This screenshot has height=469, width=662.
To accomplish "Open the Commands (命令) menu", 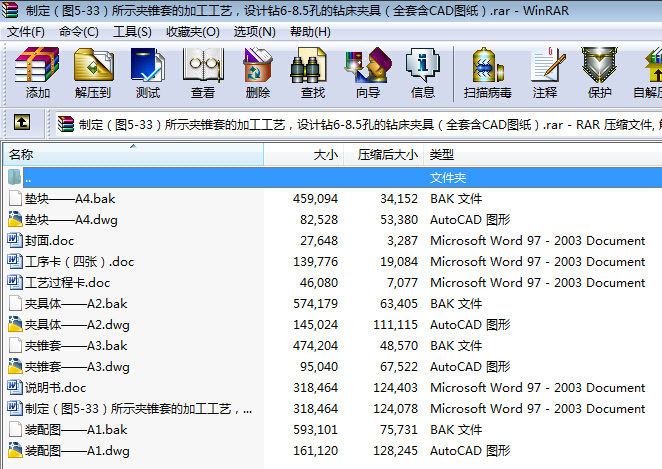I will (79, 32).
